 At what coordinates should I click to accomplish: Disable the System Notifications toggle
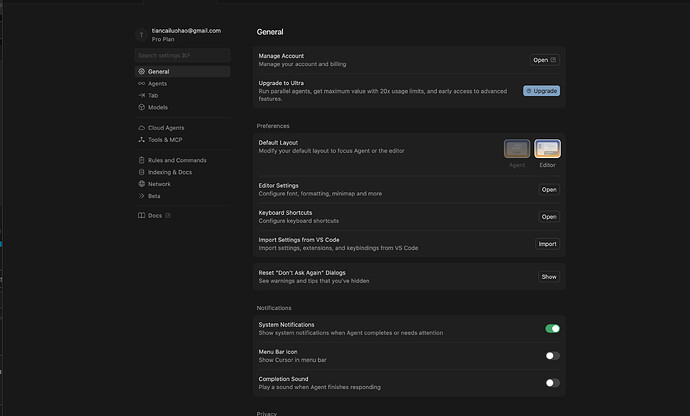[552, 328]
